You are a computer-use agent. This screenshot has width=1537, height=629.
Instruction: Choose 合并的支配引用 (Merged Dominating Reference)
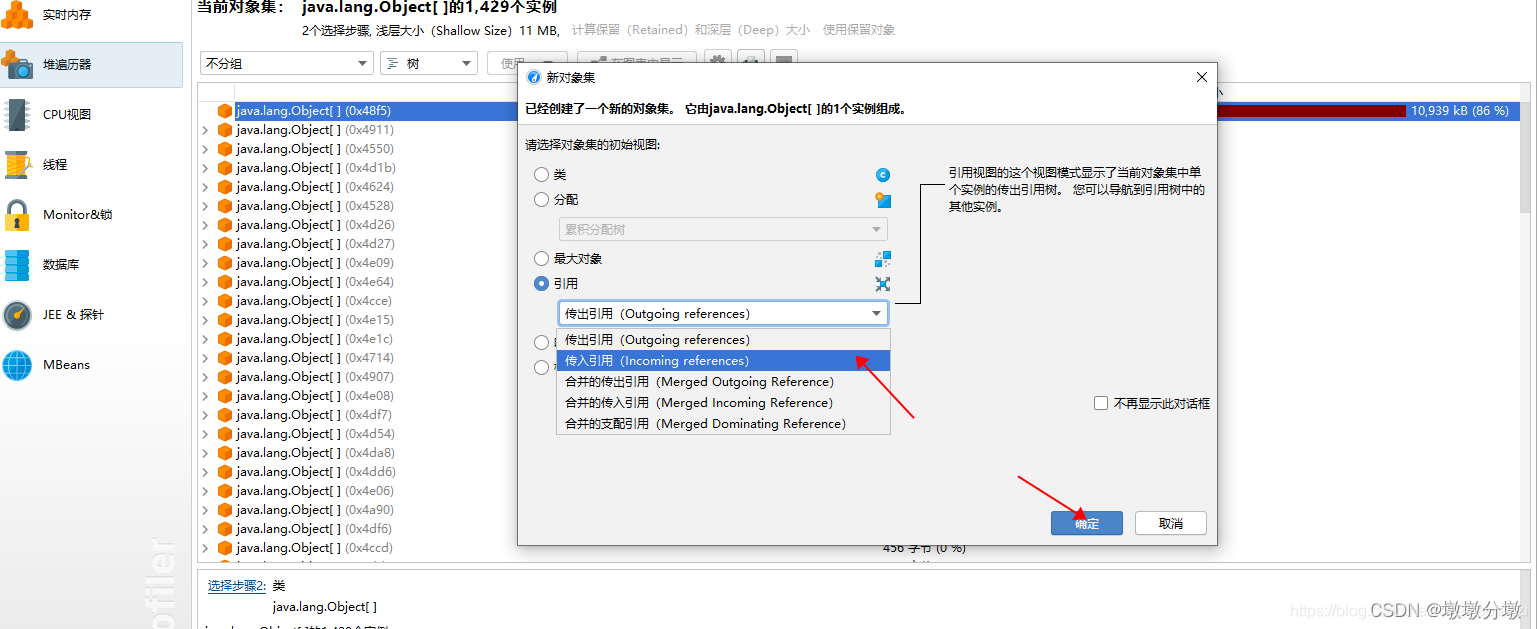723,424
